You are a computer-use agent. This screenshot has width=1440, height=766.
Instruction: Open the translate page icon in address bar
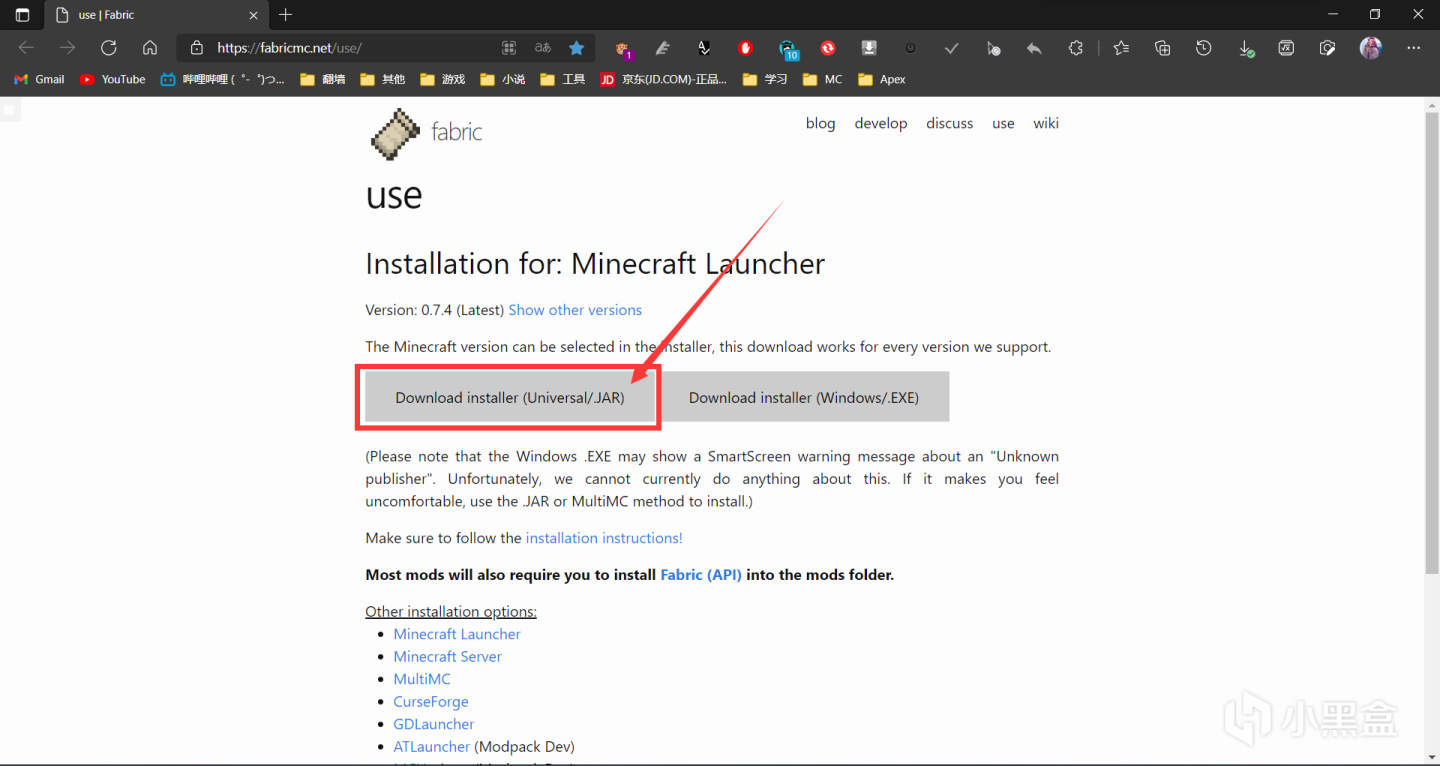tap(543, 48)
